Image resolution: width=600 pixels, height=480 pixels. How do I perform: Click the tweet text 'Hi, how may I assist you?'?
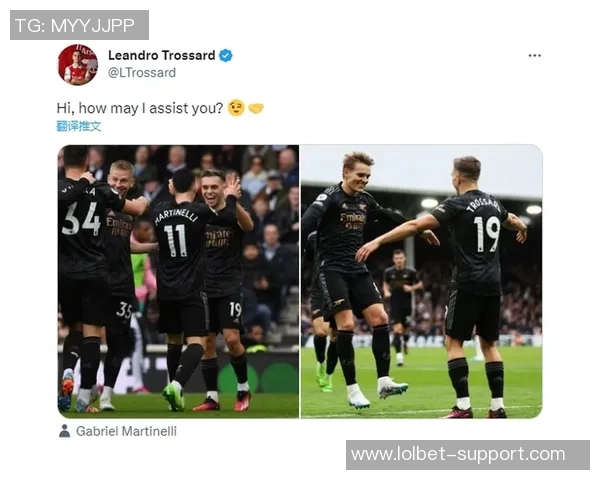click(140, 108)
